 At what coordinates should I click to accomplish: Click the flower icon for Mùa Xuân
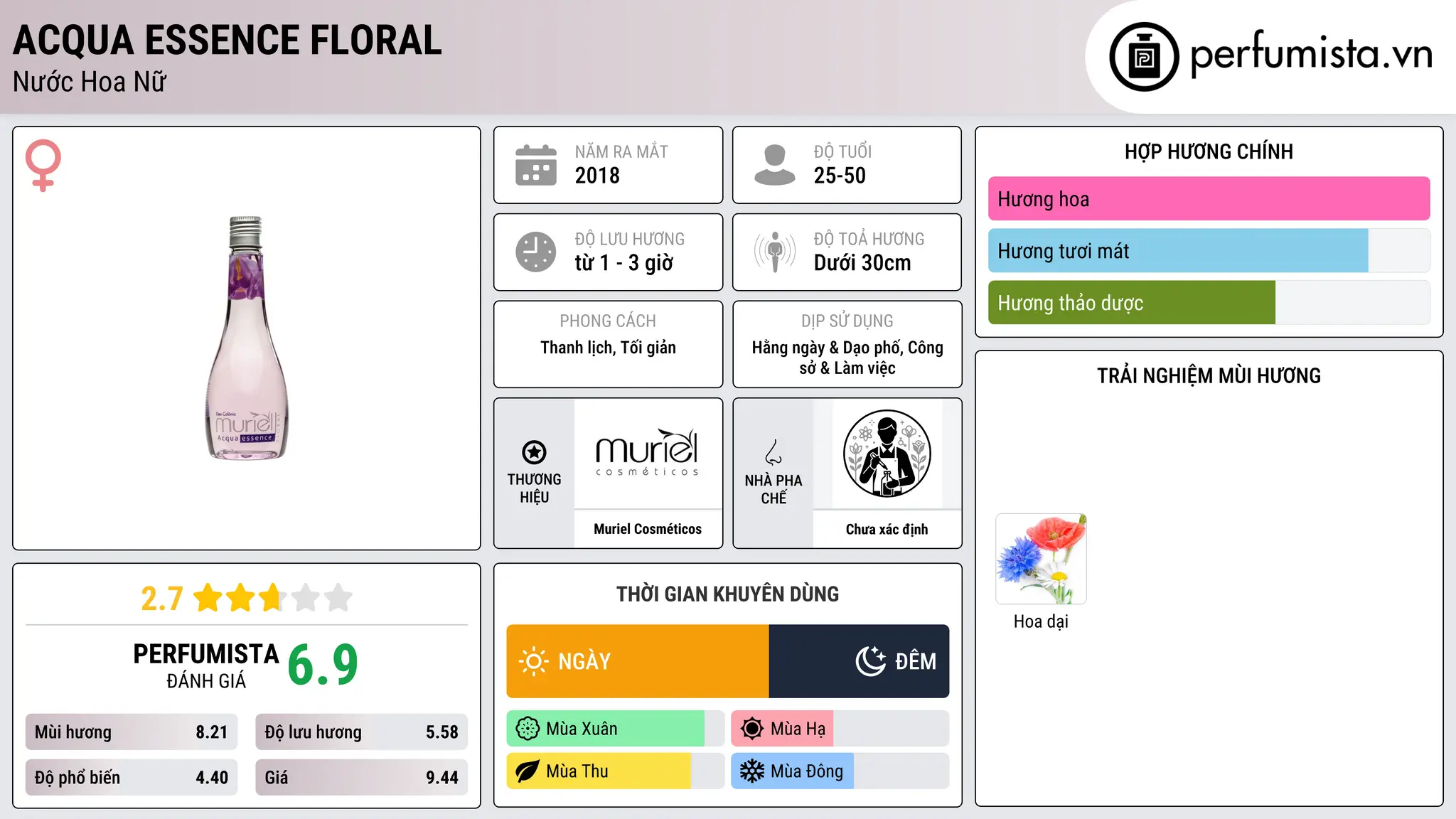tap(528, 729)
